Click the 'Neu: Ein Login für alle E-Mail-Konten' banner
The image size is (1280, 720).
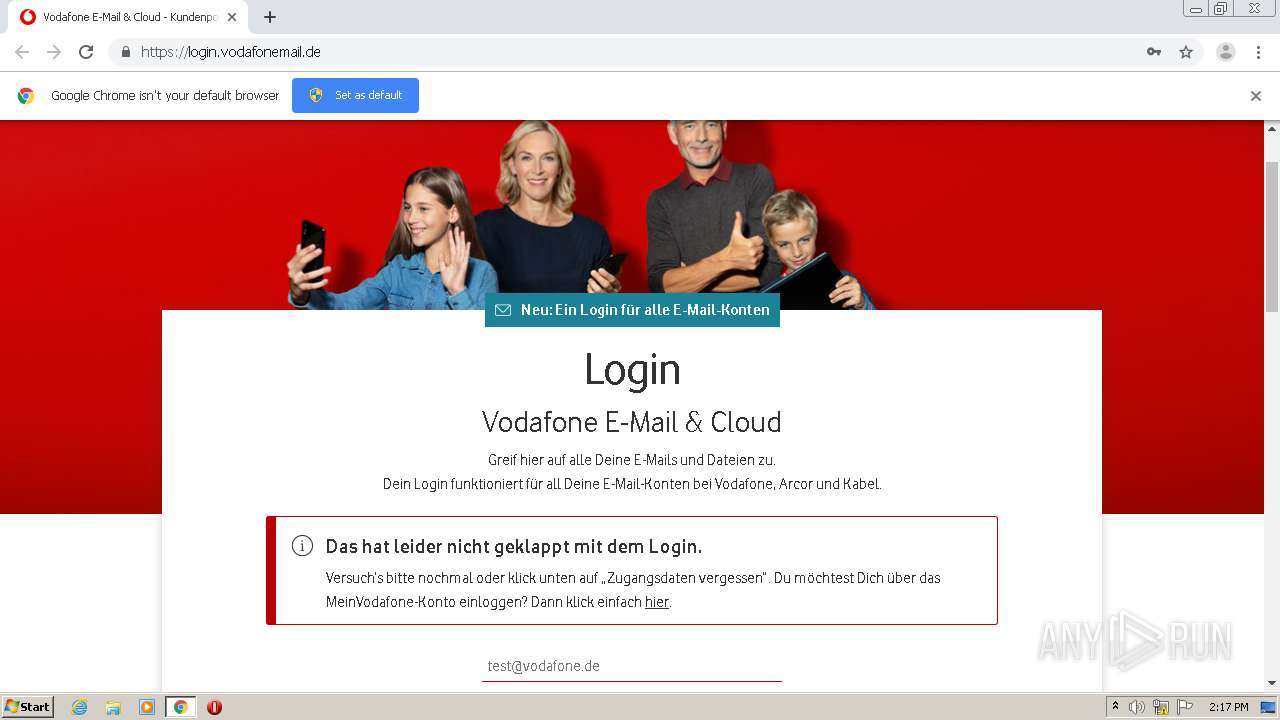632,310
